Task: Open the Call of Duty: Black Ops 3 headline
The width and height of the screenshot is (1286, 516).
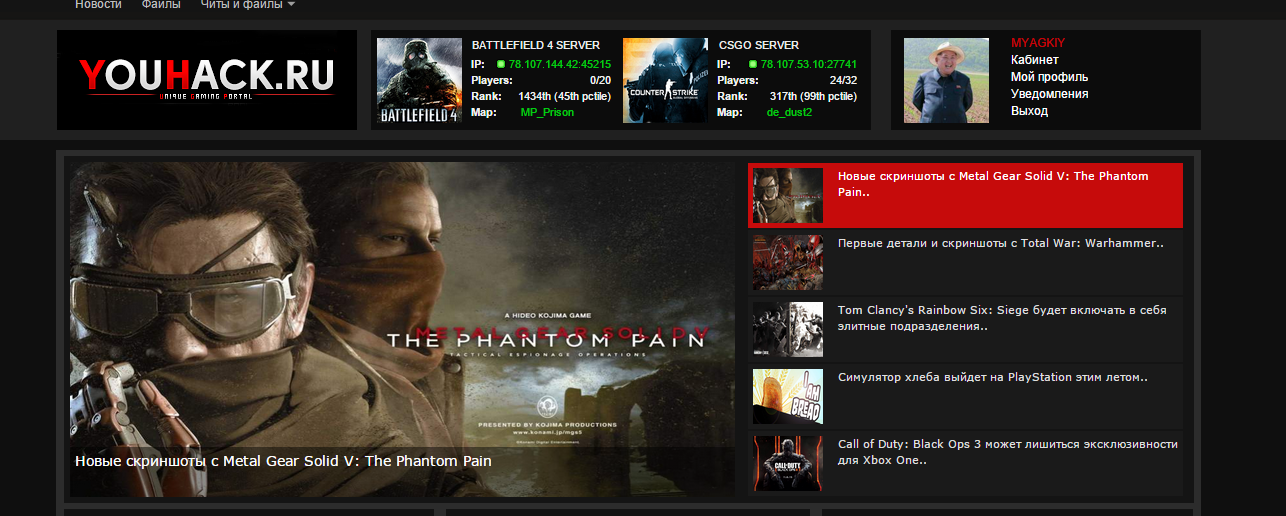Action: pos(1008,452)
